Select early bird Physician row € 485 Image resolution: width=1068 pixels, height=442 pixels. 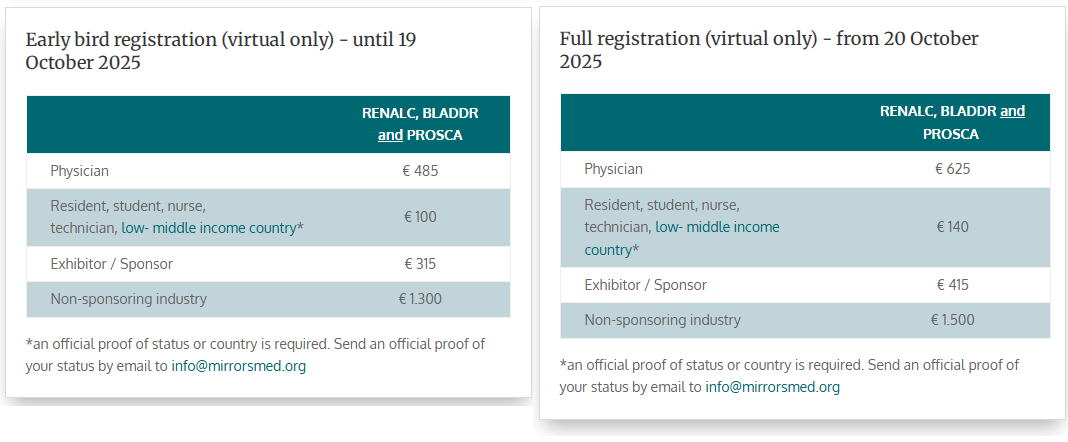tap(268, 171)
